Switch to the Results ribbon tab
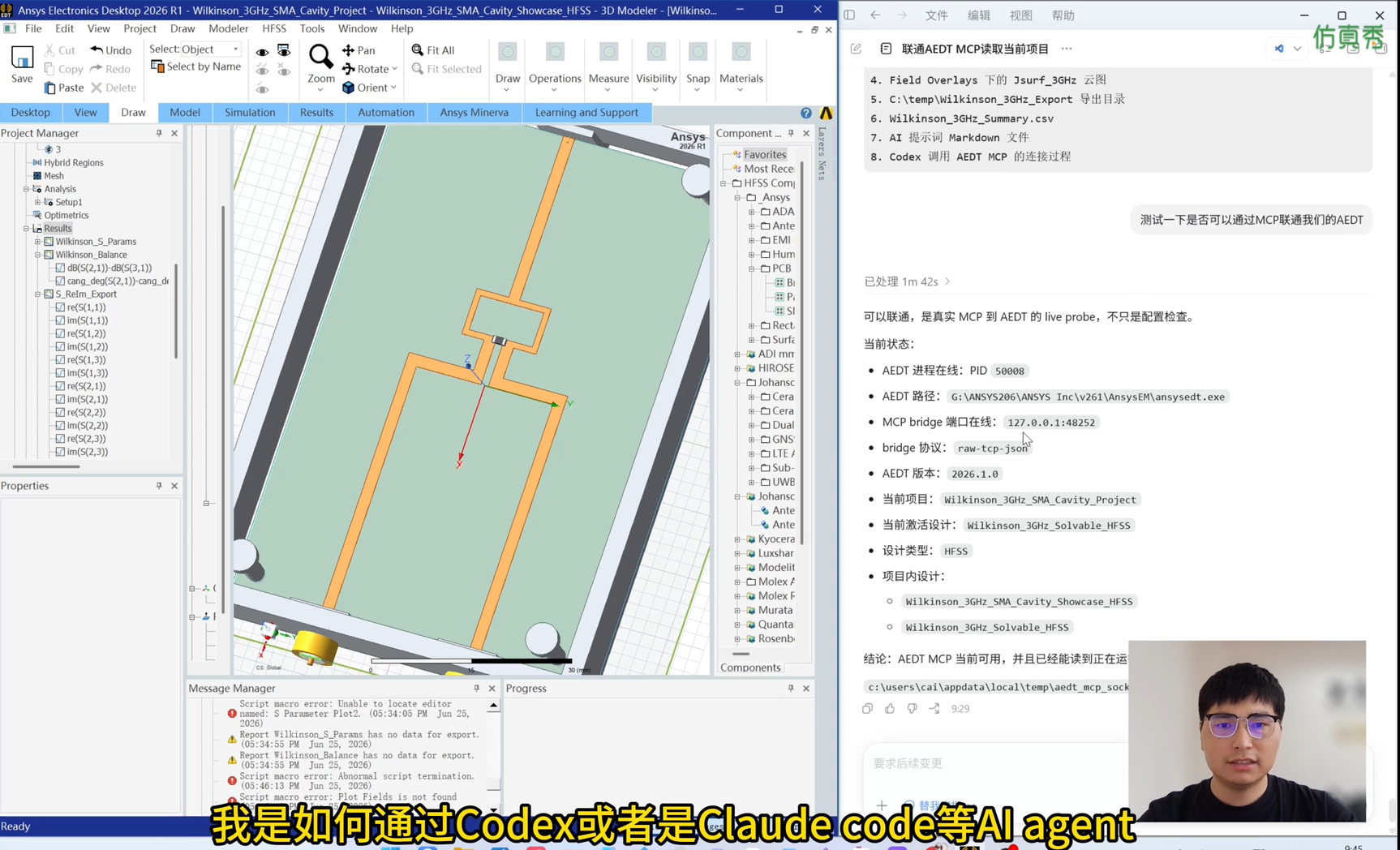 [316, 113]
